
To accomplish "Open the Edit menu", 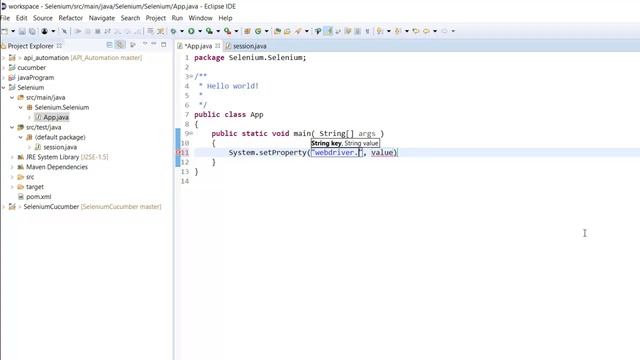I will pos(21,18).
